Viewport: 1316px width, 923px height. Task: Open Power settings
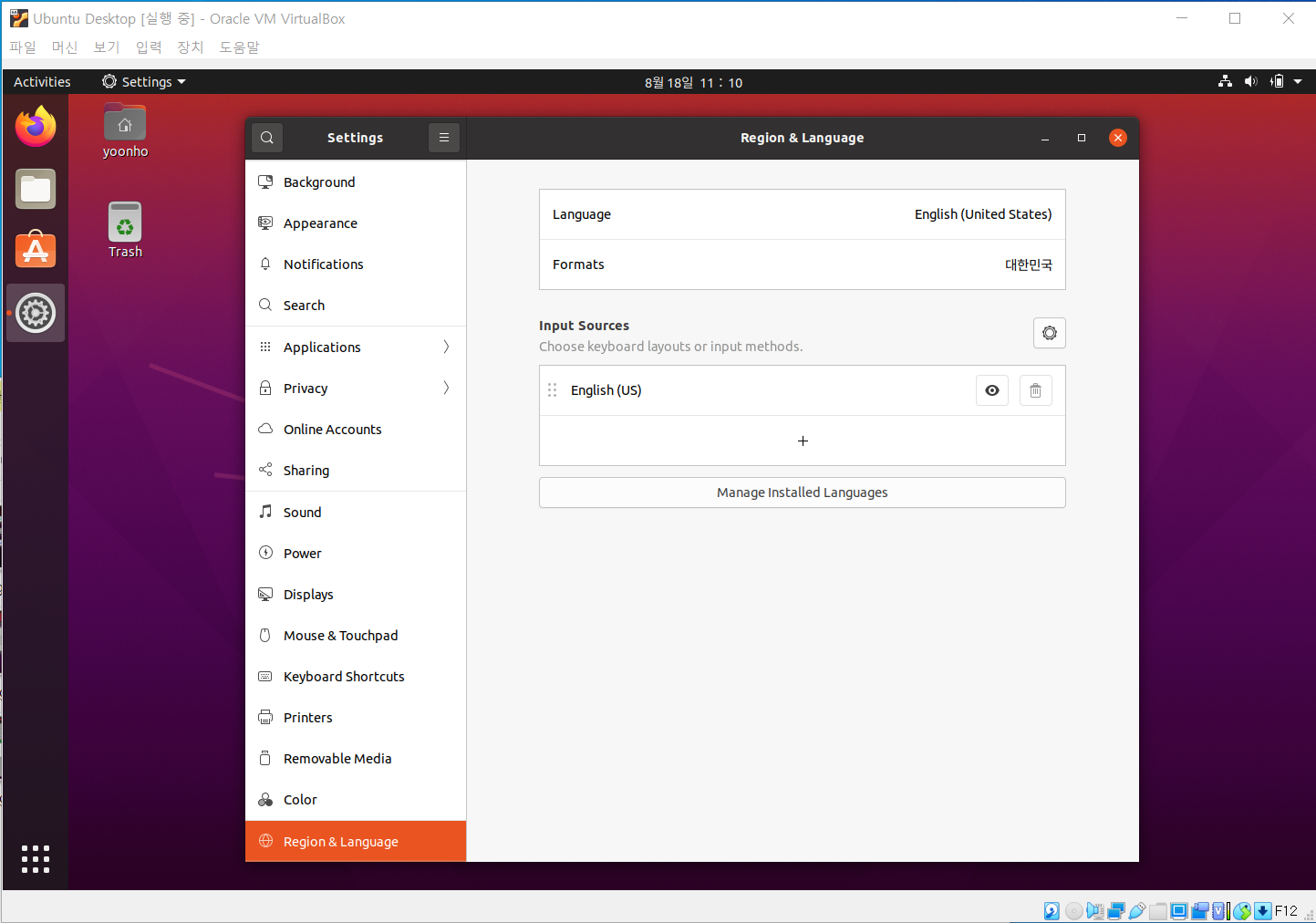click(x=356, y=554)
